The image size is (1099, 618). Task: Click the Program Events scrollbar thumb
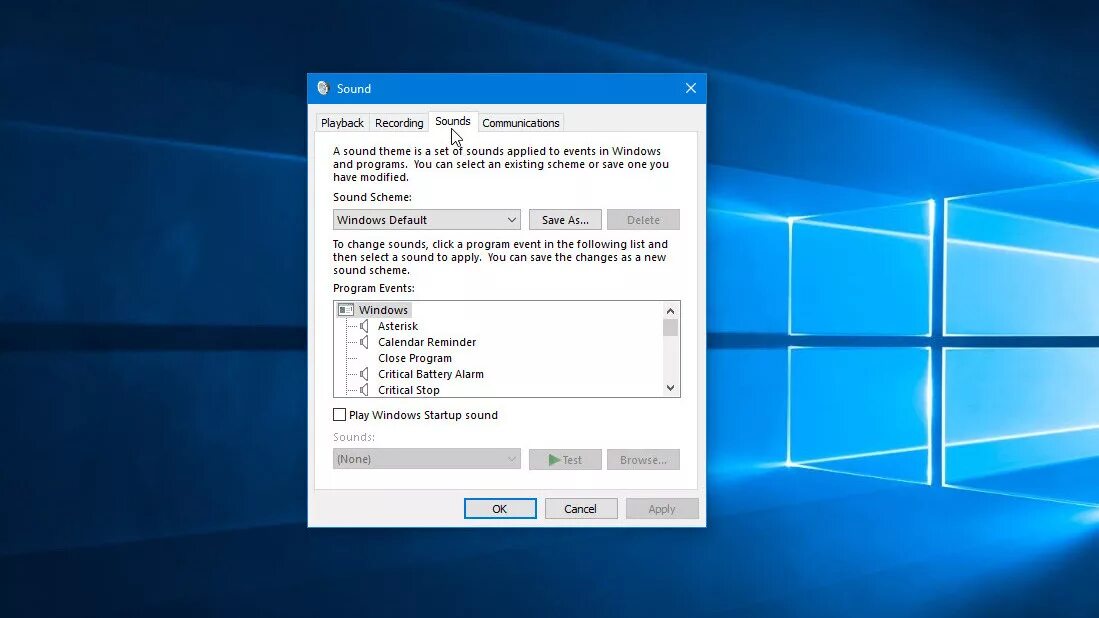pos(671,327)
